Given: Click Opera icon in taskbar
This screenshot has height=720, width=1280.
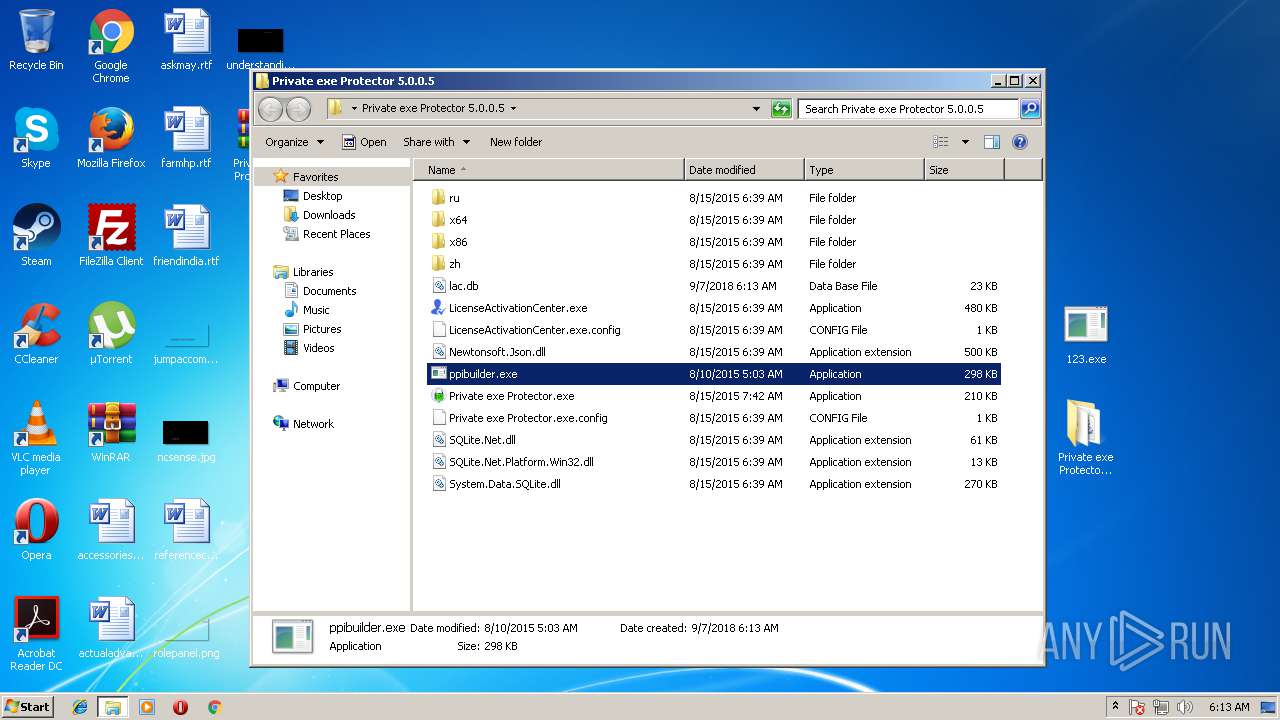Looking at the screenshot, I should coord(180,707).
